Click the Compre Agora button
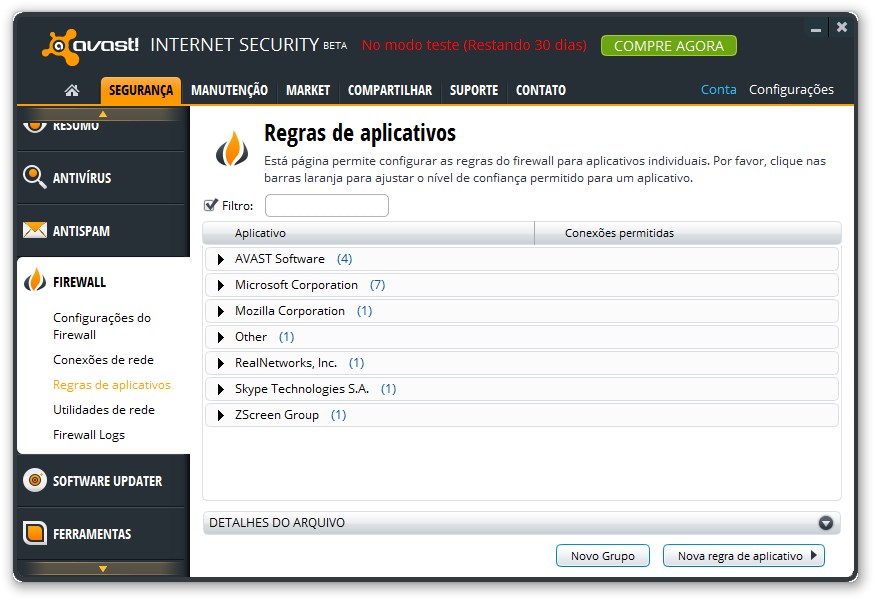Viewport: 875px width, 601px height. tap(668, 45)
